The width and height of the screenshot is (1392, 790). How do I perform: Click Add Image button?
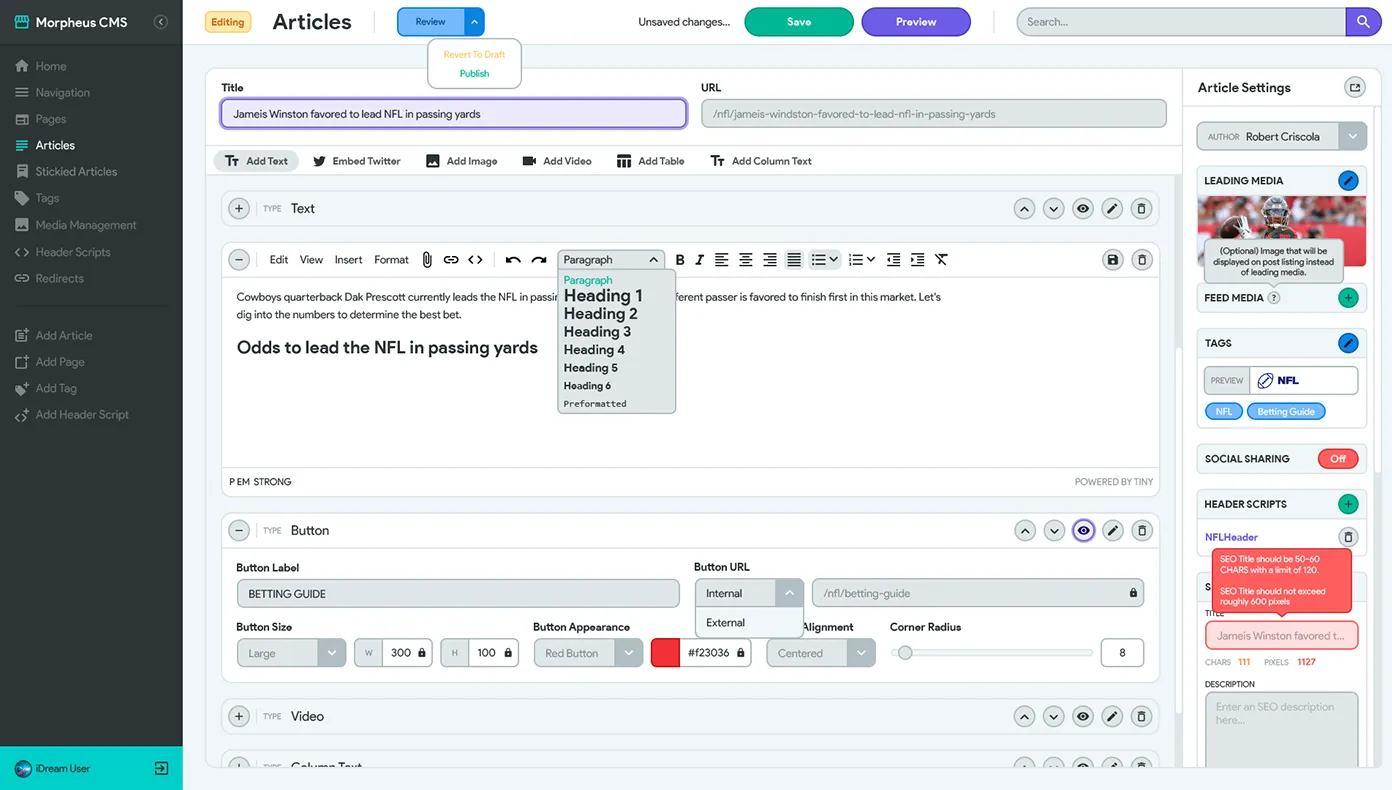(x=461, y=161)
